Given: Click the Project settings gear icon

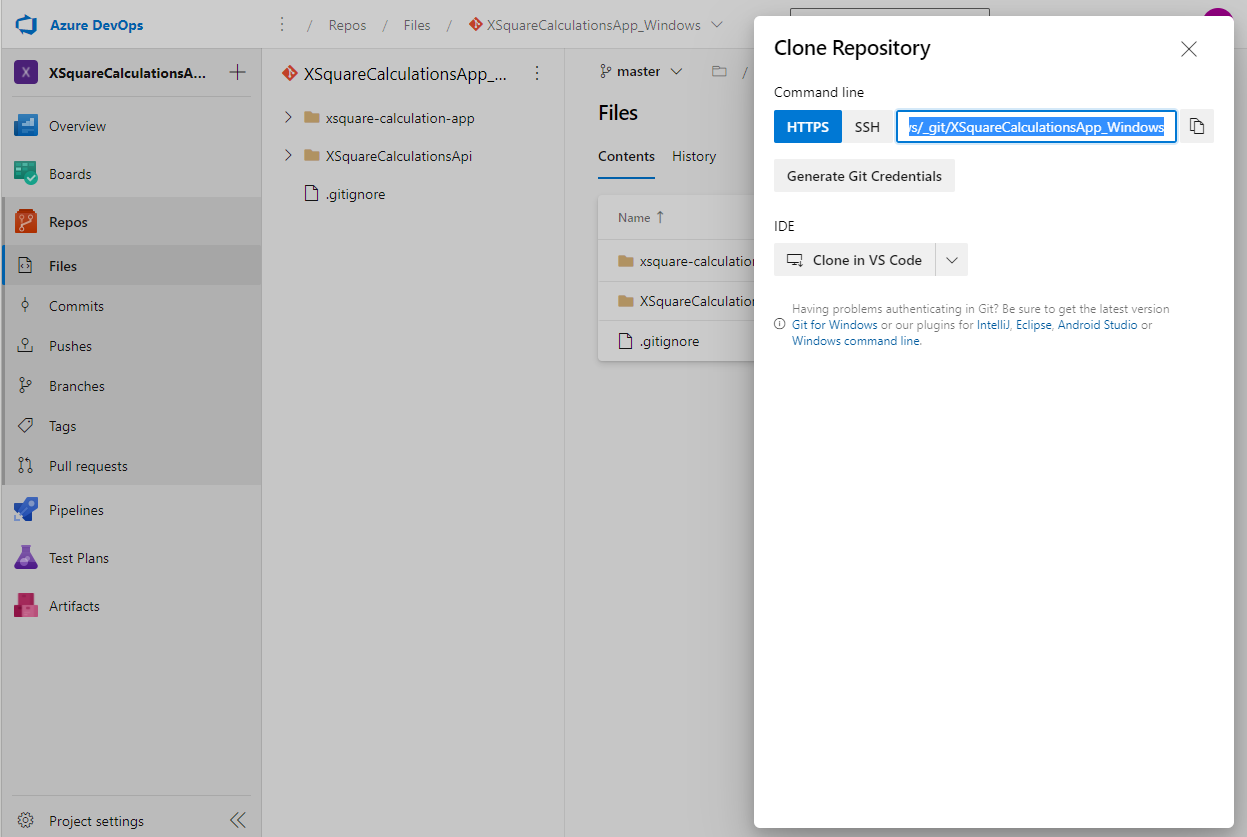Looking at the screenshot, I should click(26, 821).
